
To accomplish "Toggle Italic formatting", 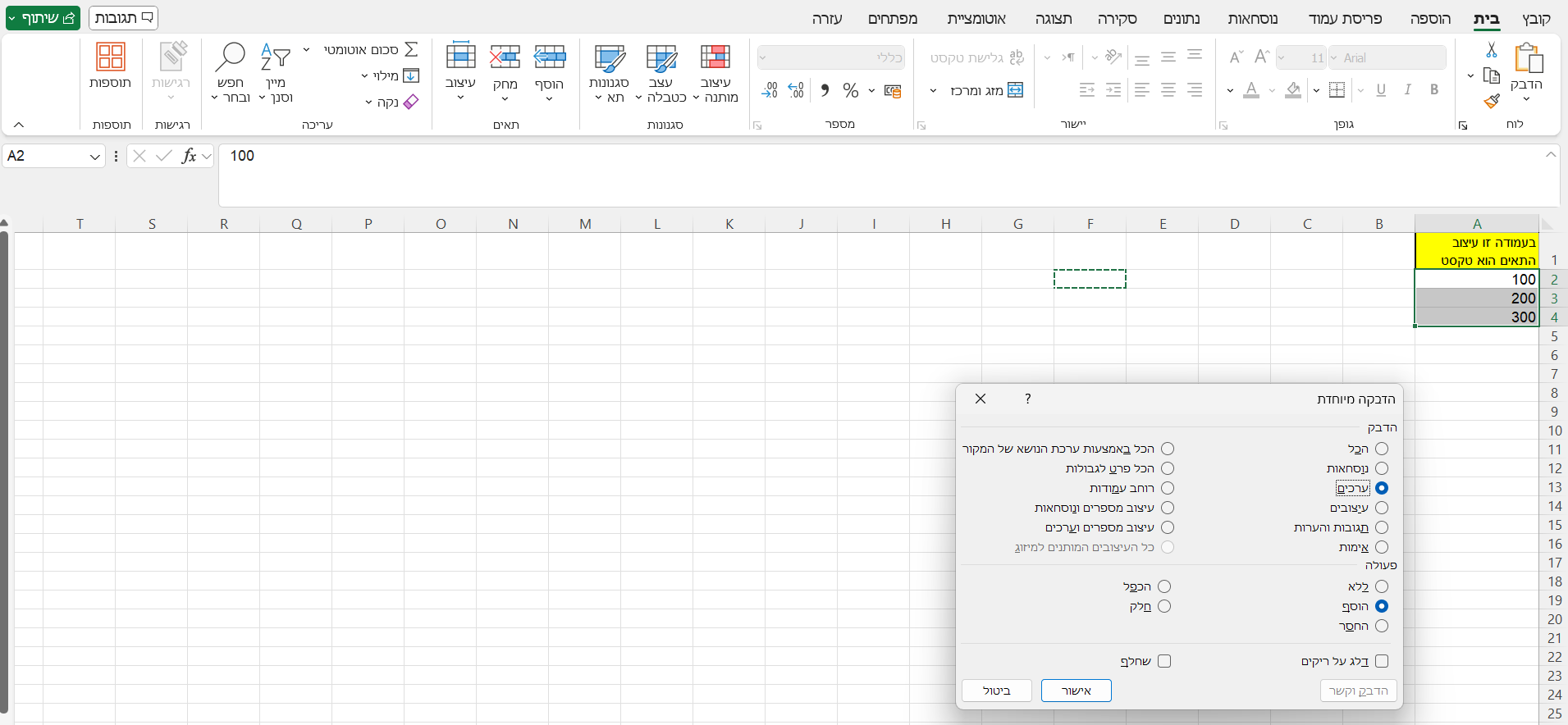I will coord(1408,90).
